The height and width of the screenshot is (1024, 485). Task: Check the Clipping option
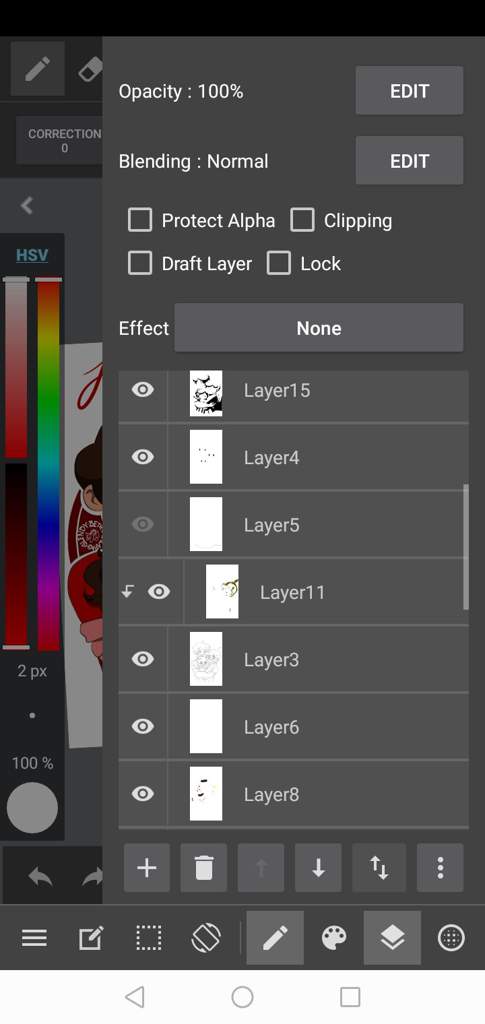(302, 221)
